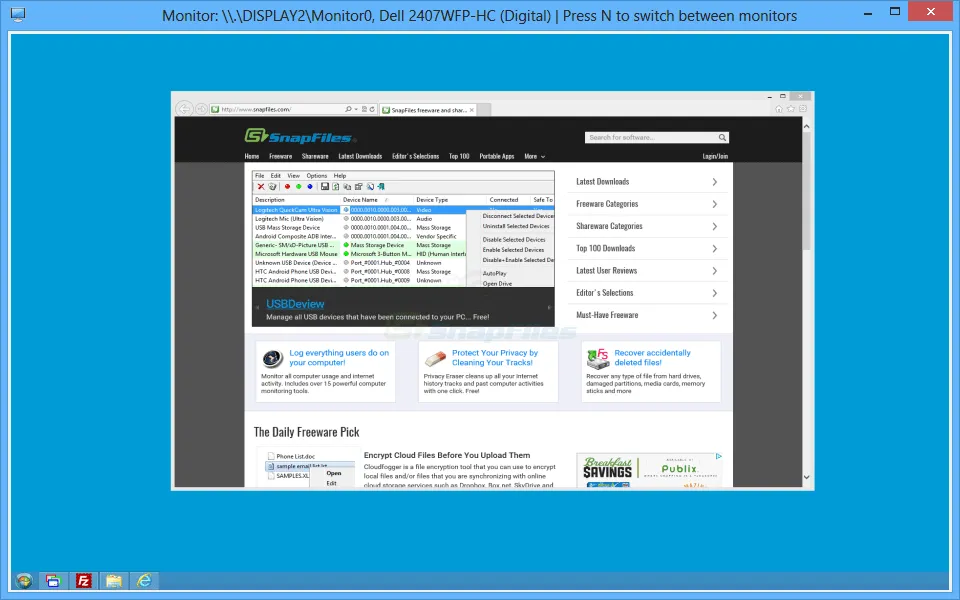Open the browser Favorites star icon
Viewport: 960px width, 600px height.
pyautogui.click(x=791, y=109)
